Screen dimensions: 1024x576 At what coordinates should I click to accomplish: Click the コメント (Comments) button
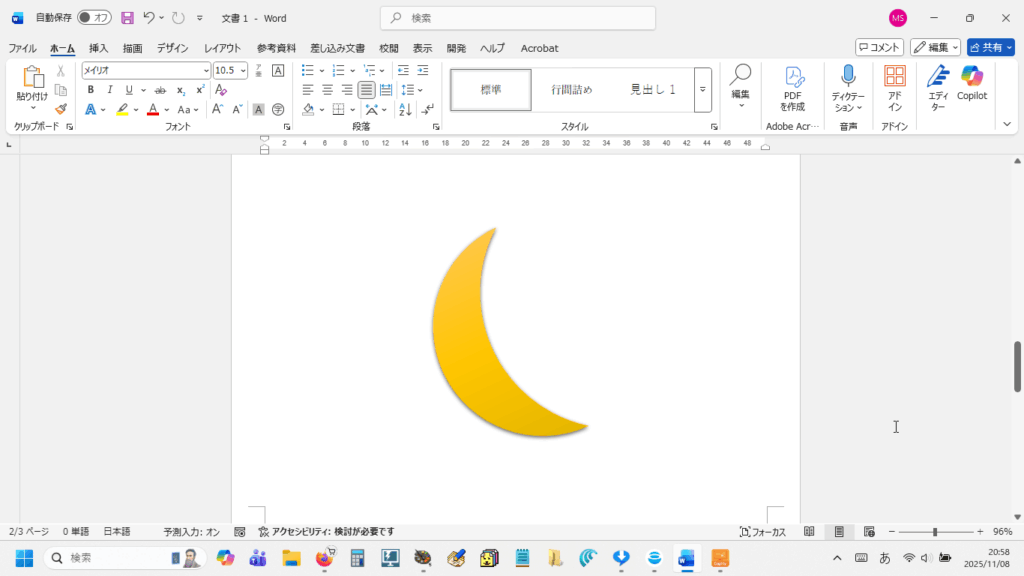coord(879,47)
